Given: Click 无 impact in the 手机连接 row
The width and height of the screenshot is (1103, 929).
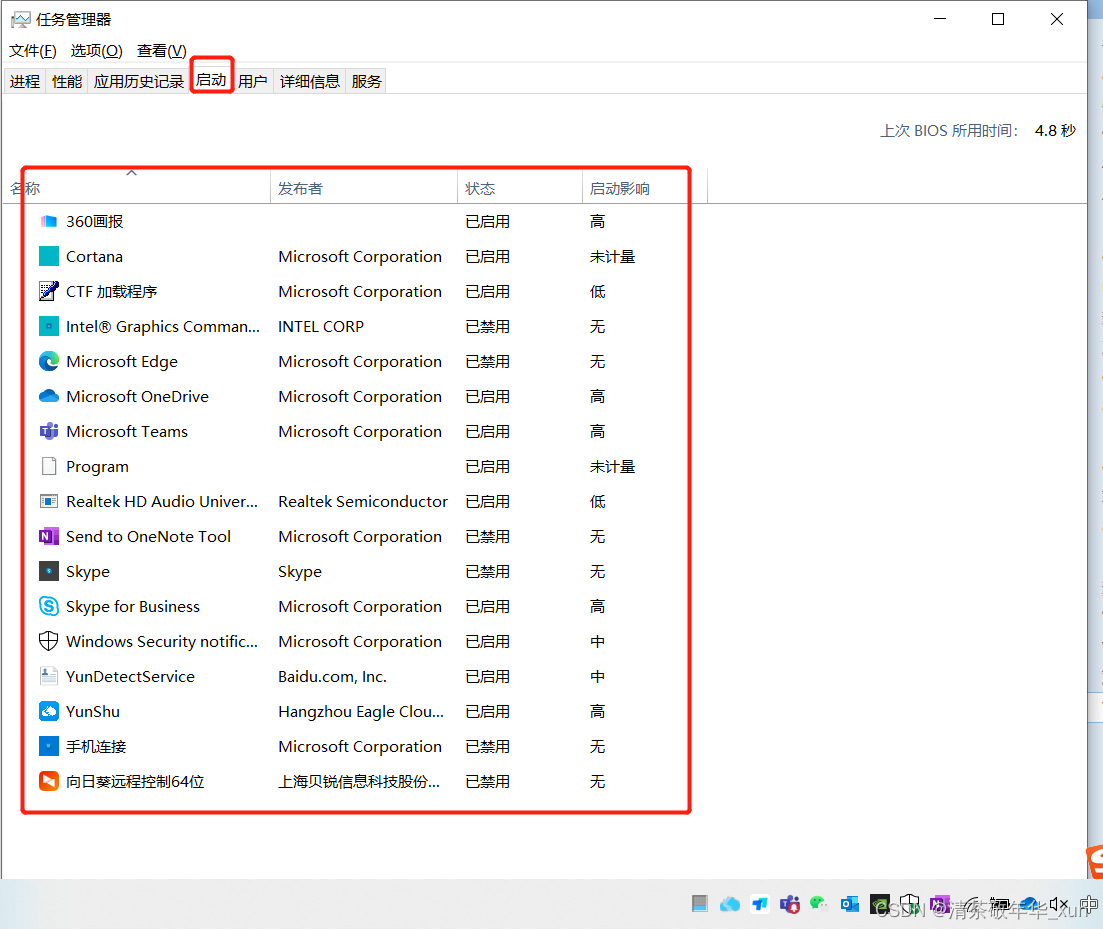Looking at the screenshot, I should (x=597, y=747).
